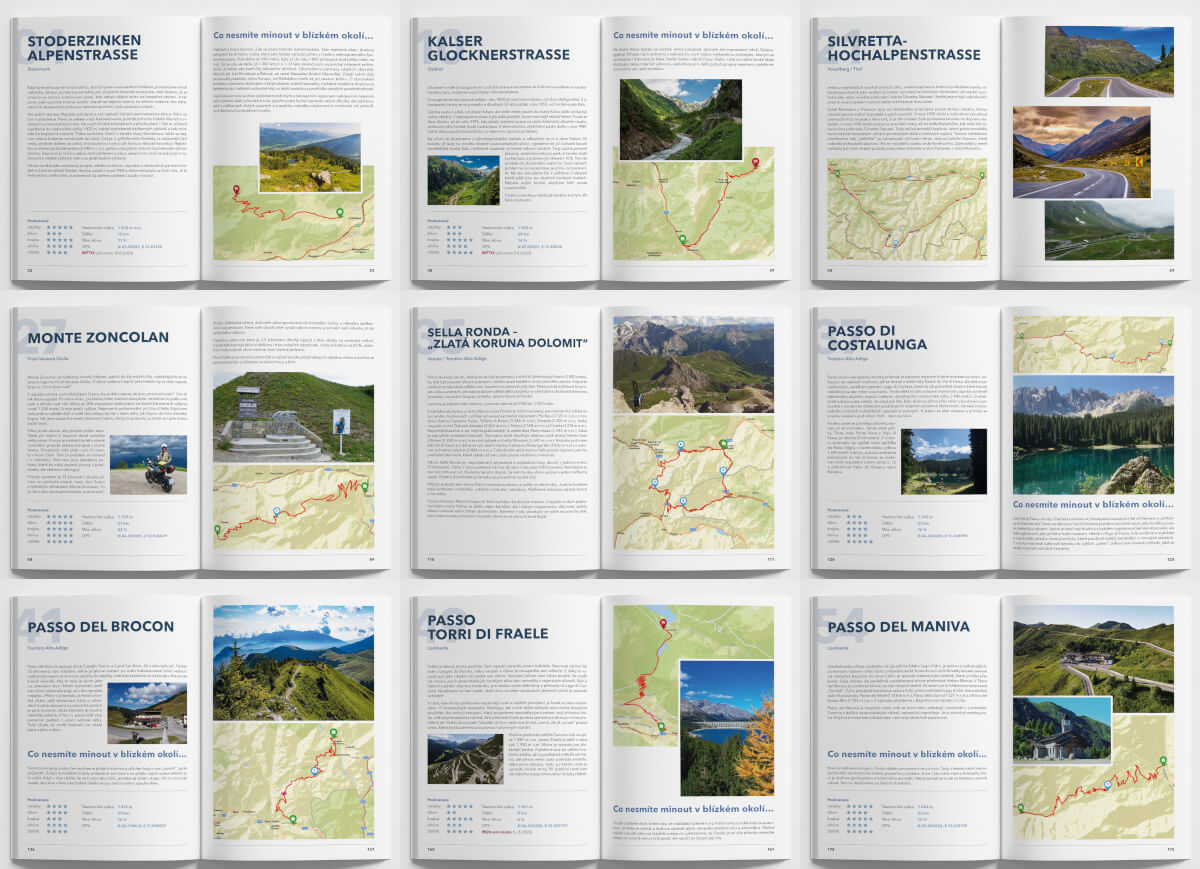Click the red start pin on Stoderzinken map
The width and height of the screenshot is (1200, 869).
[x=236, y=188]
